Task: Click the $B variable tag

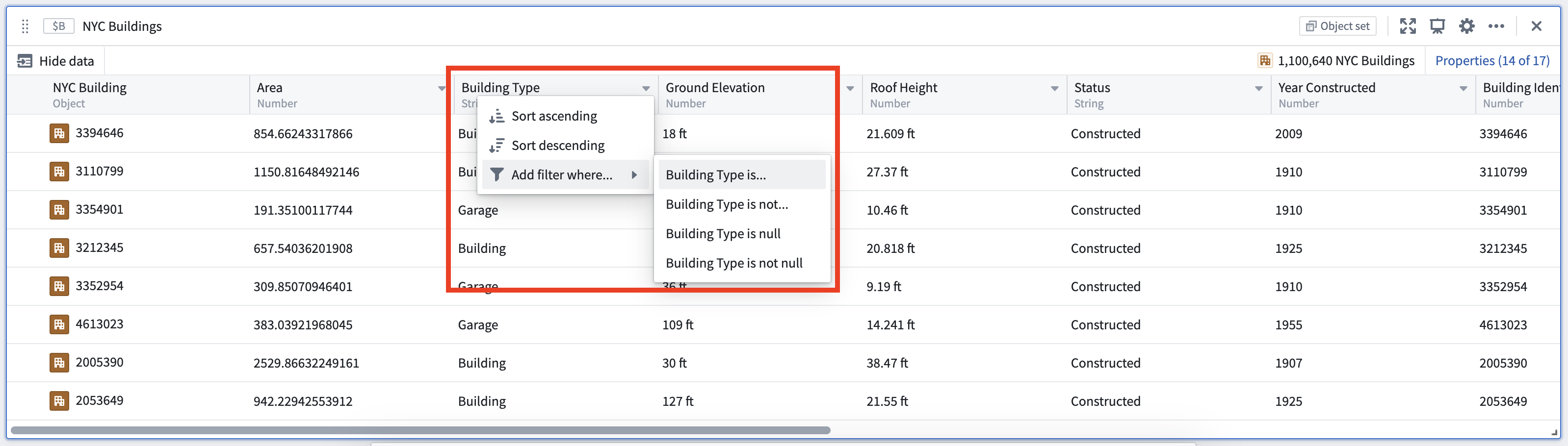Action: tap(58, 26)
